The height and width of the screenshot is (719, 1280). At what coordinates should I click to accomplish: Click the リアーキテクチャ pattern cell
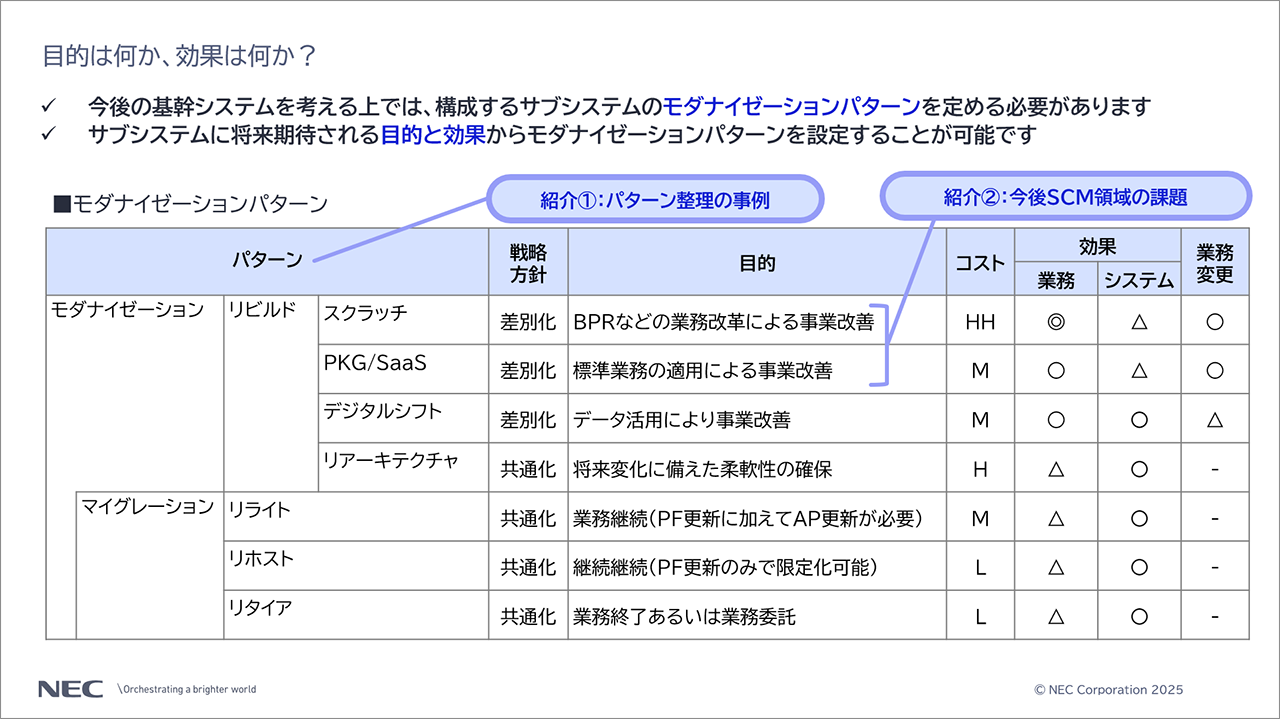391,461
